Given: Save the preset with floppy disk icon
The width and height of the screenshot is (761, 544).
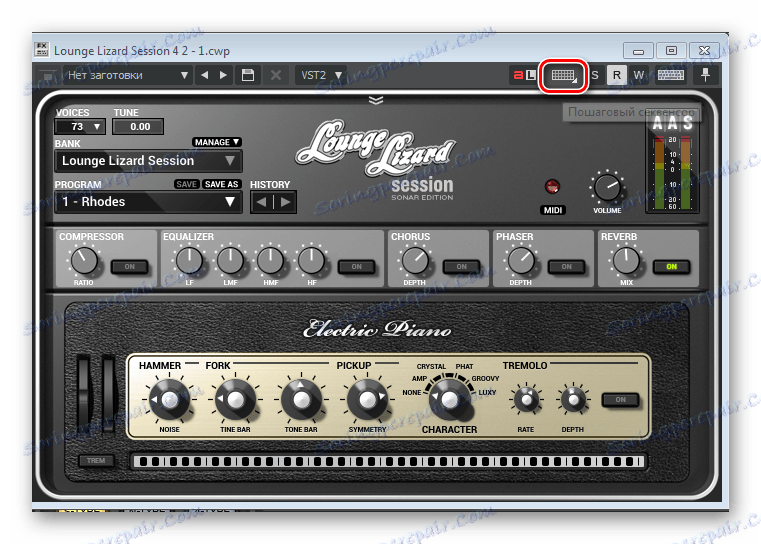Looking at the screenshot, I should (x=248, y=75).
